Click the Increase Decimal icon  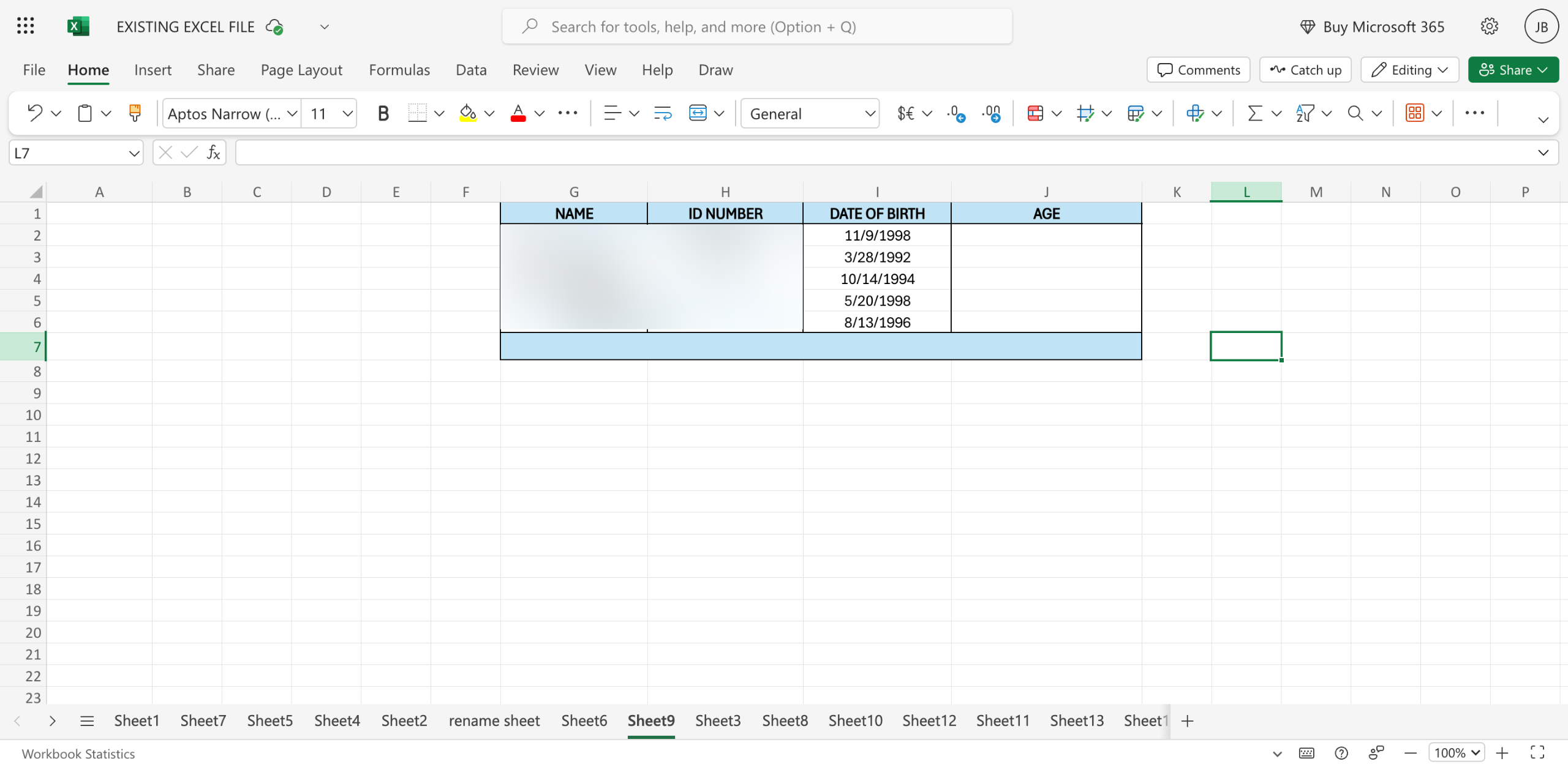(956, 113)
